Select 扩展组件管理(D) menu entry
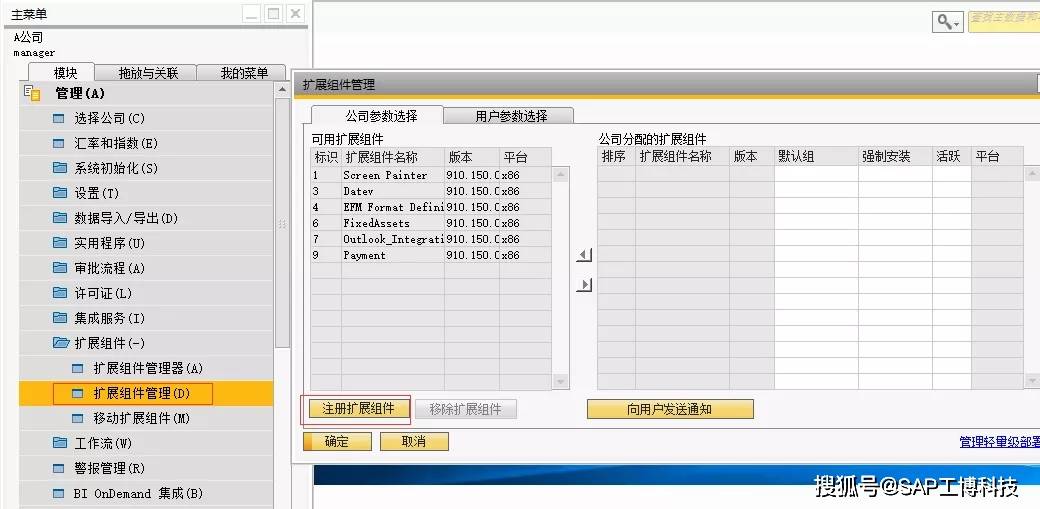This screenshot has height=509, width=1040. tap(146, 394)
